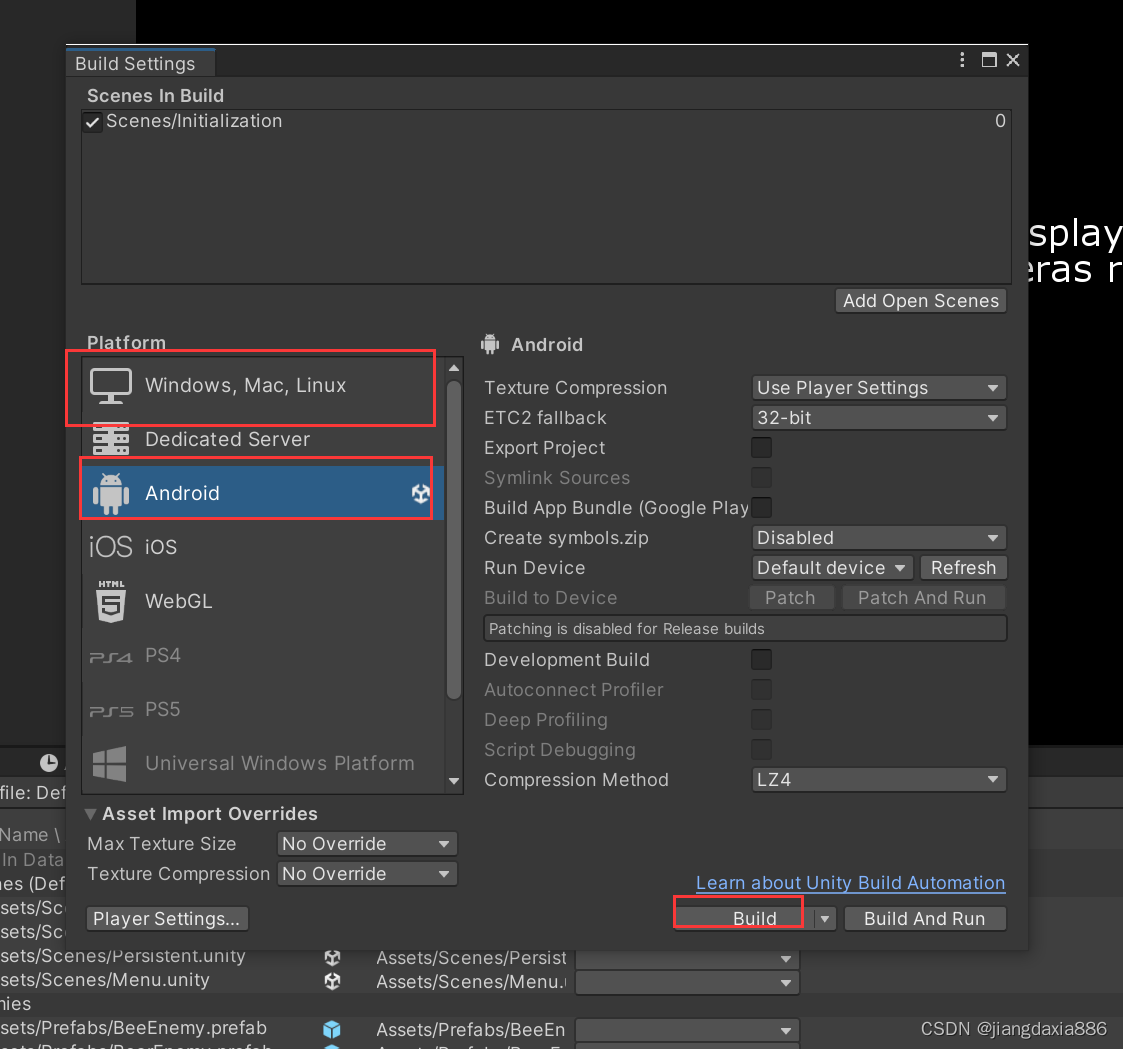
Task: Click the Refresh run device button
Action: 963,568
